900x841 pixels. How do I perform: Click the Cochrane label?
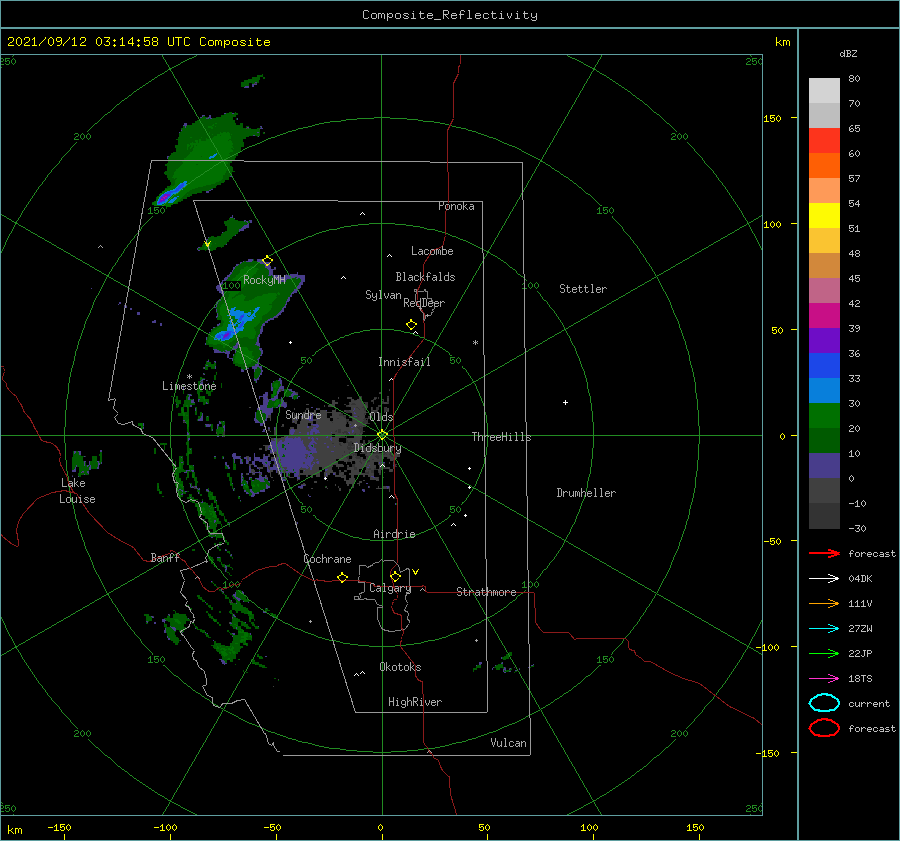click(327, 559)
